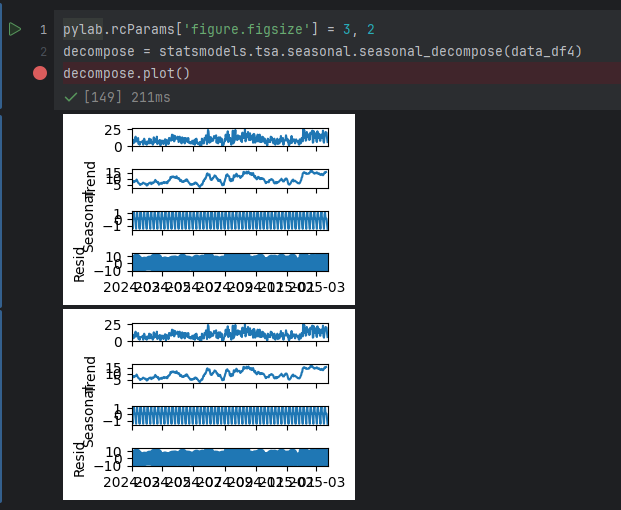This screenshot has width=621, height=510.
Task: Click the '[149] 211ms' execution info text
Action: 127,97
